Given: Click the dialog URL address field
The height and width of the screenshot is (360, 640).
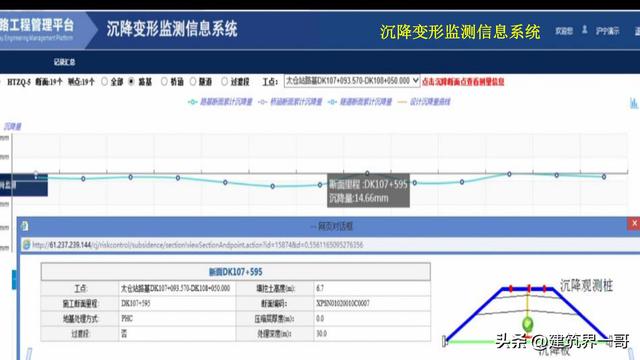Looking at the screenshot, I should click(331, 245).
